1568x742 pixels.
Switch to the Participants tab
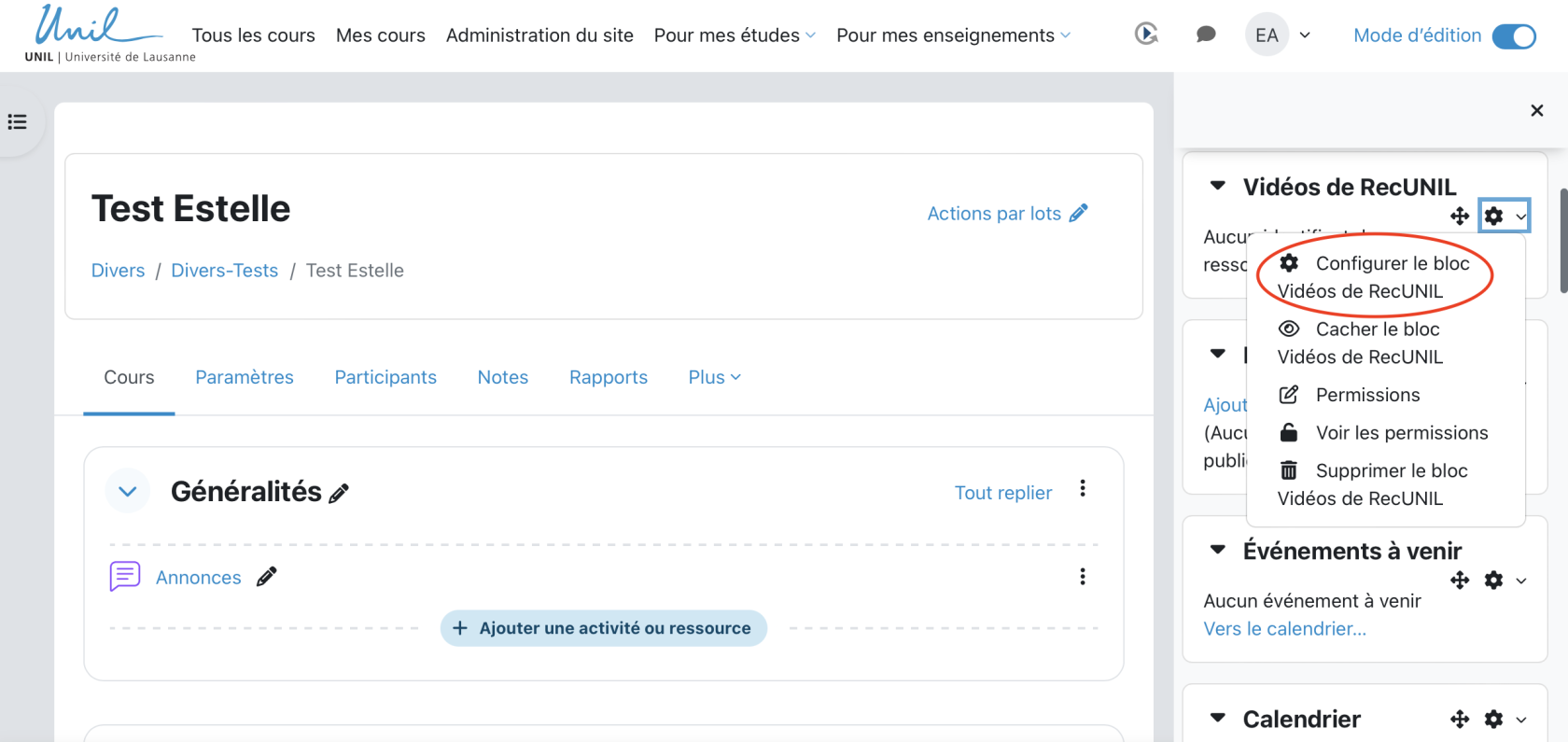(385, 377)
